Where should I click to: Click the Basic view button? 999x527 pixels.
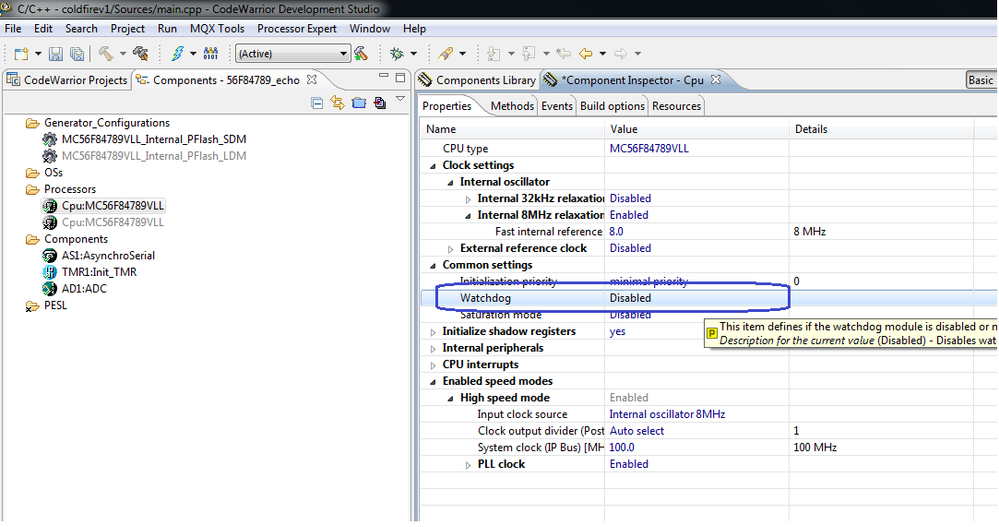click(981, 80)
